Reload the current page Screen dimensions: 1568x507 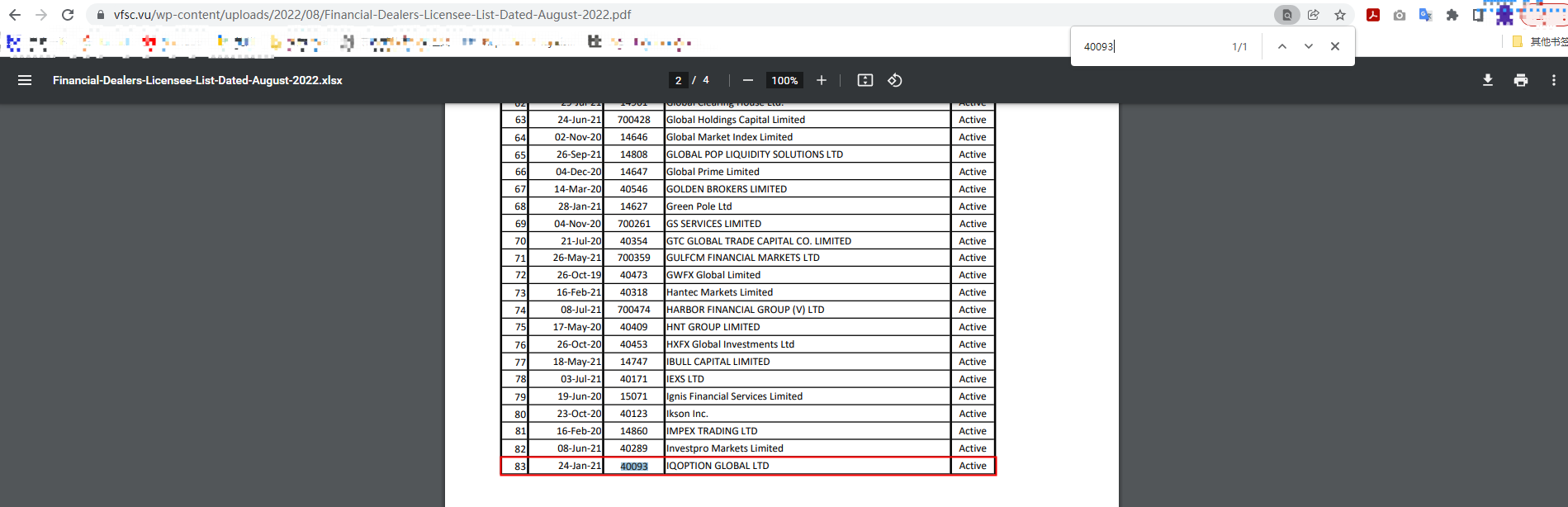[x=68, y=15]
